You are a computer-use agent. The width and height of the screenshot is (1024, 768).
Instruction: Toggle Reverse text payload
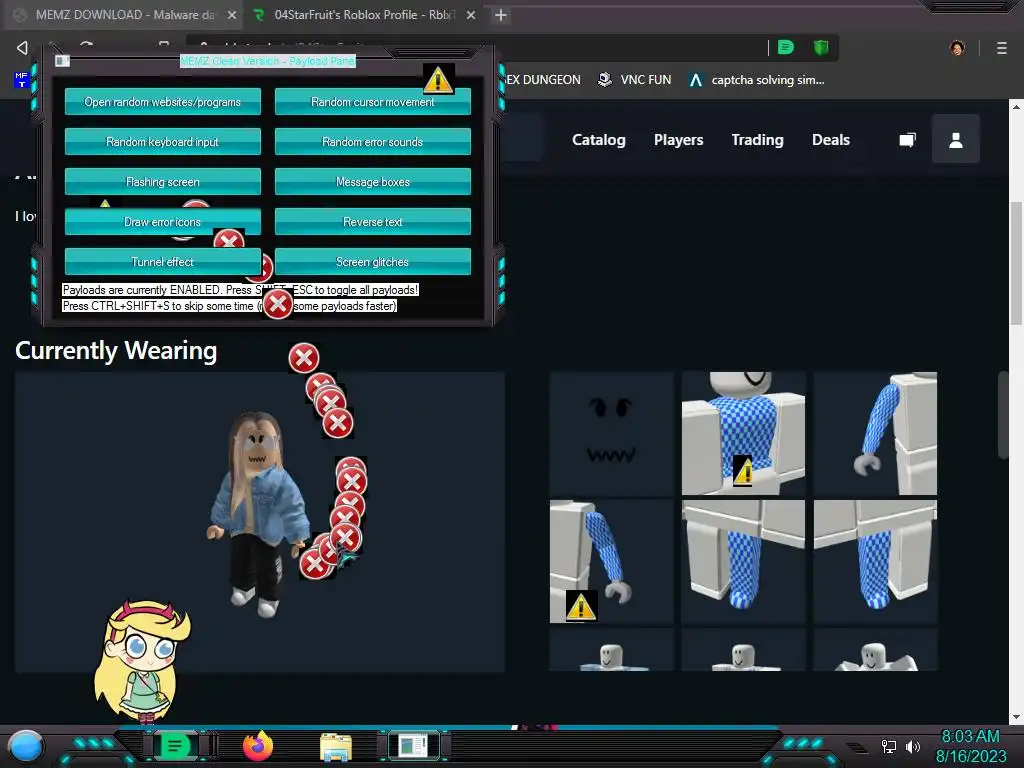click(372, 221)
